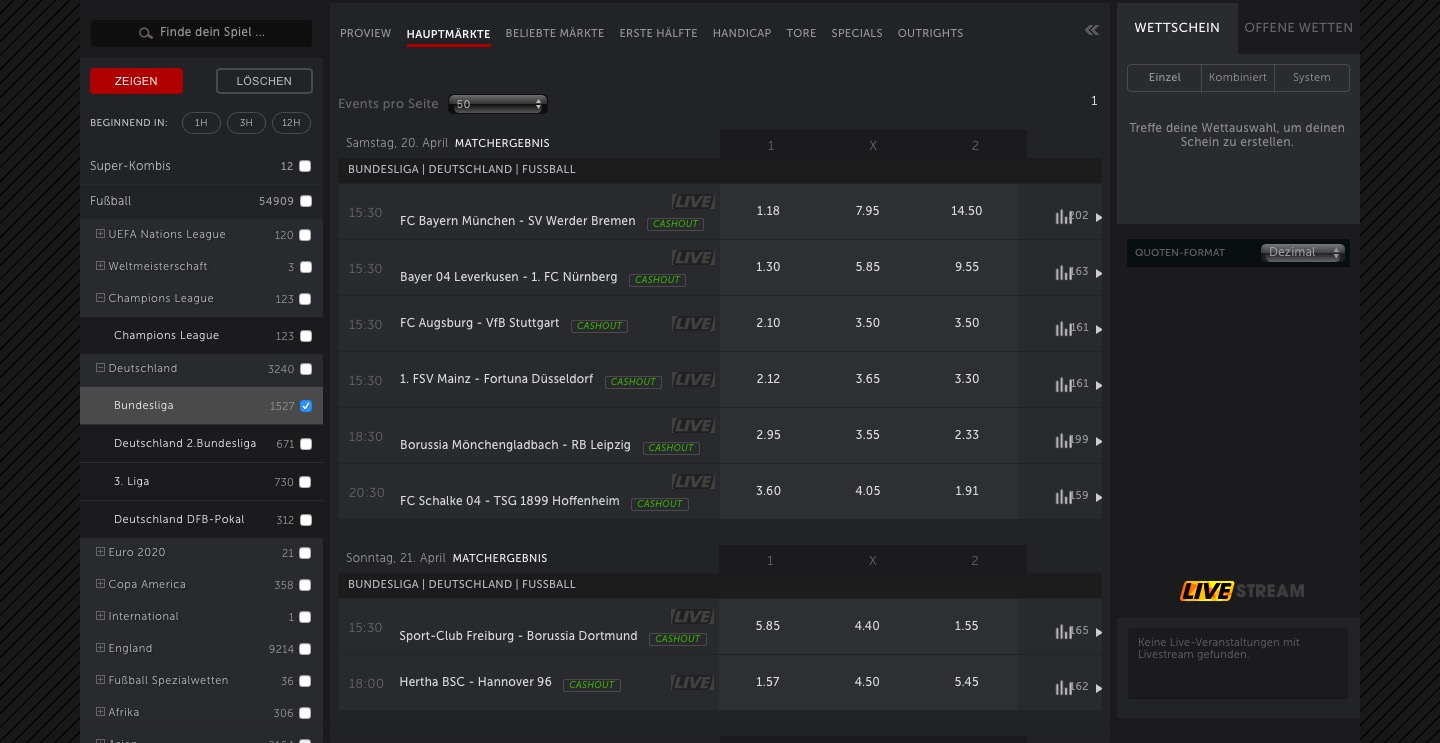Uncheck the Bundesliga checkbox
The height and width of the screenshot is (743, 1440).
pyautogui.click(x=306, y=406)
